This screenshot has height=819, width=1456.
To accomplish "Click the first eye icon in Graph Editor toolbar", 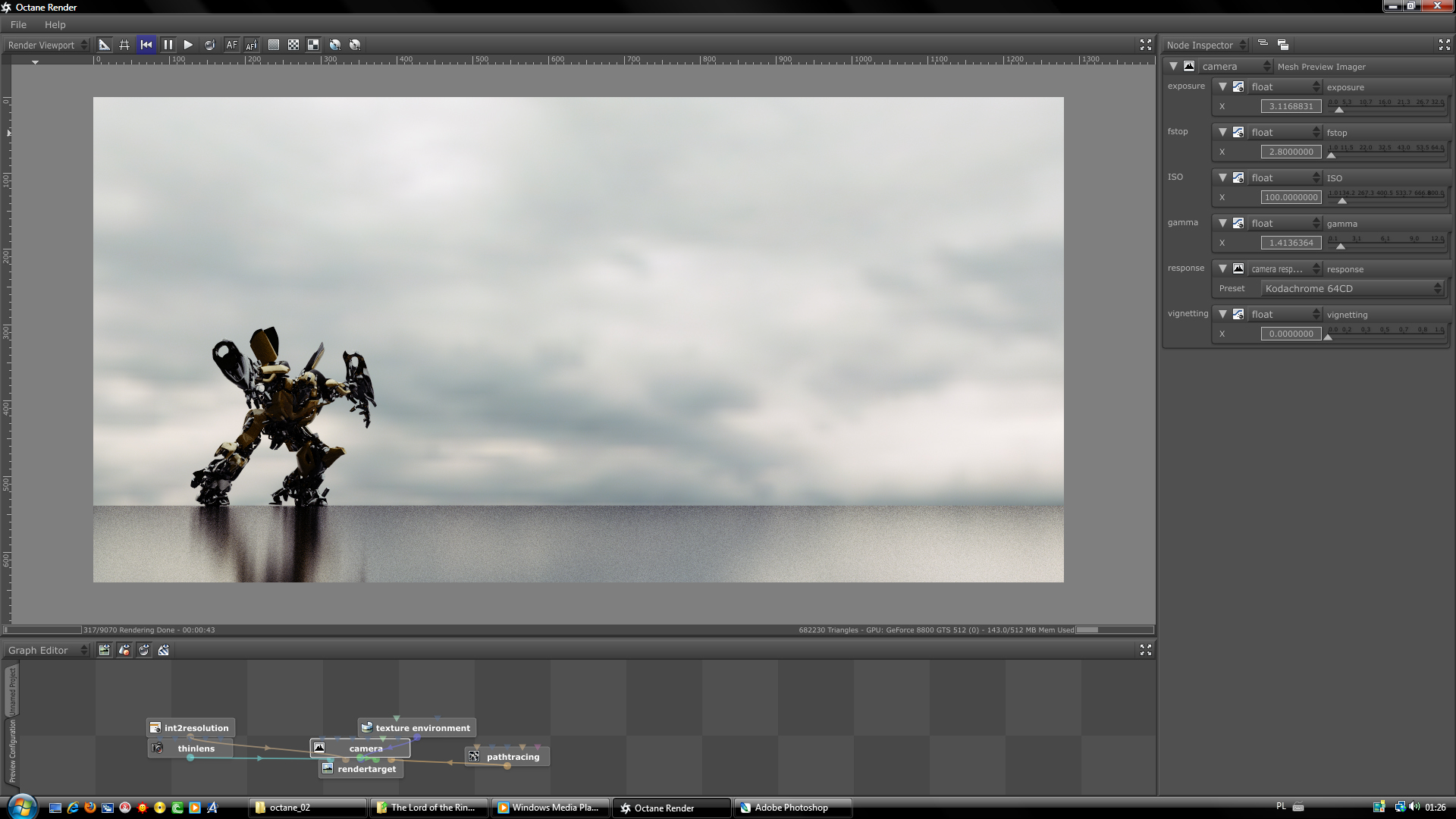I will (104, 650).
